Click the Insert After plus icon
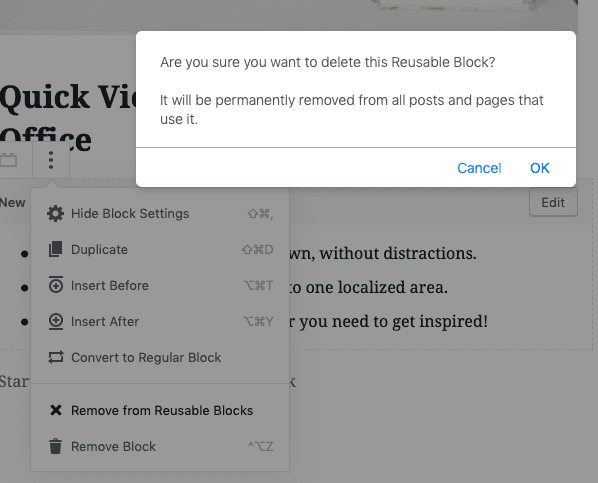The height and width of the screenshot is (483, 598). 56,321
